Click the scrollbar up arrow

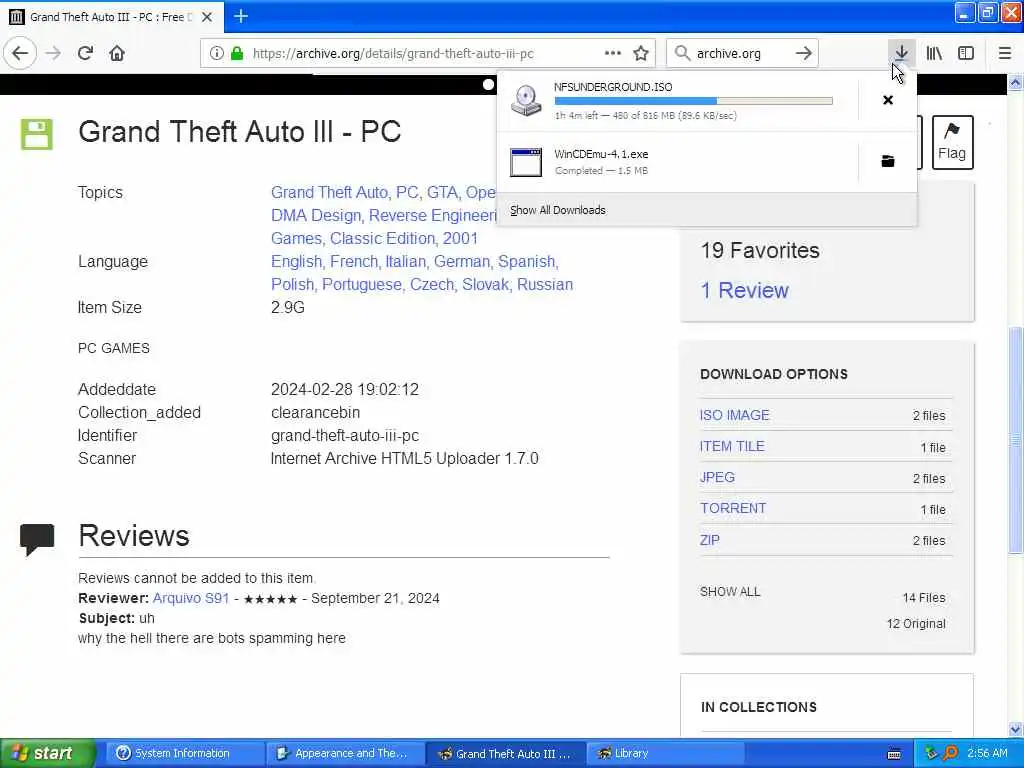(1016, 83)
